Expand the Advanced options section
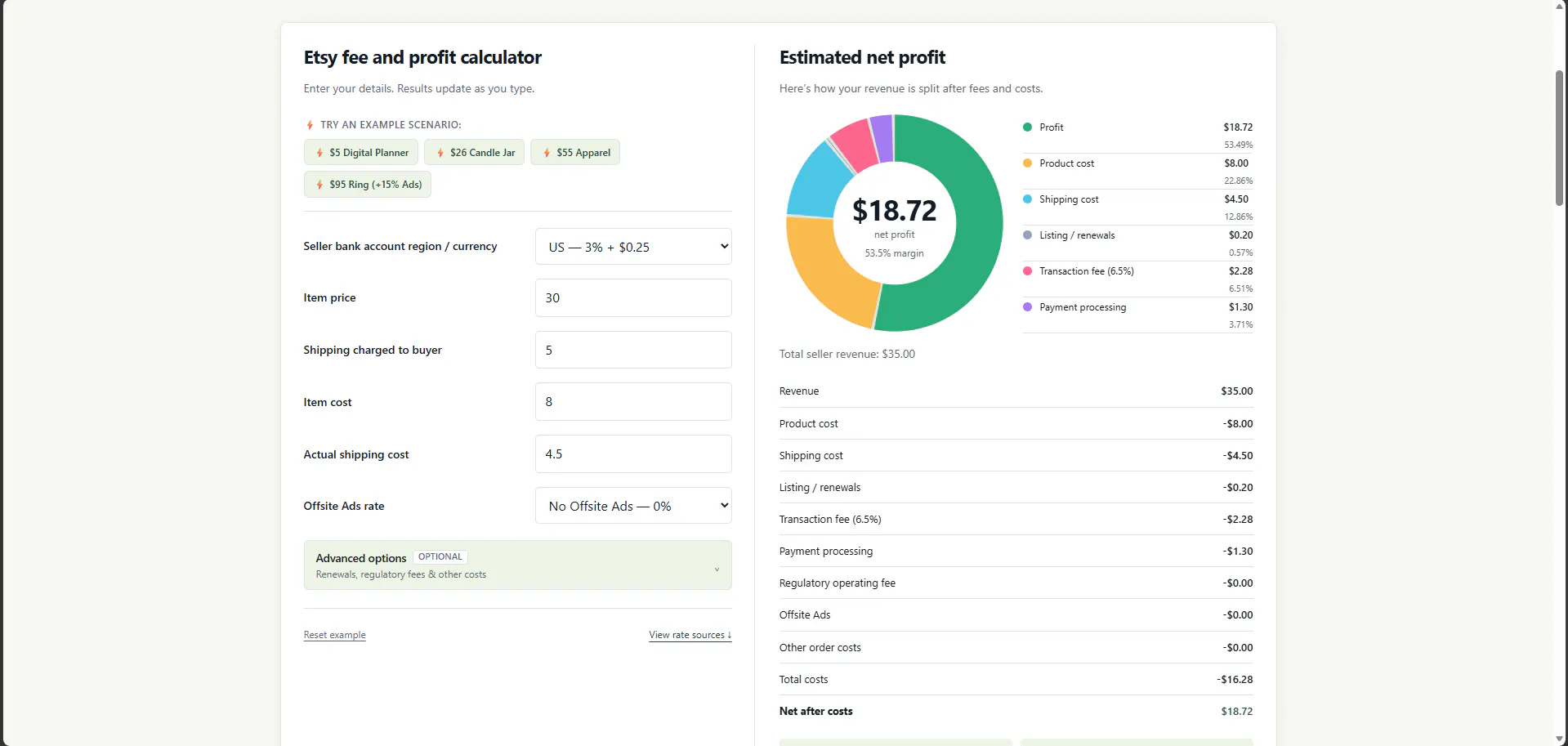 click(517, 565)
